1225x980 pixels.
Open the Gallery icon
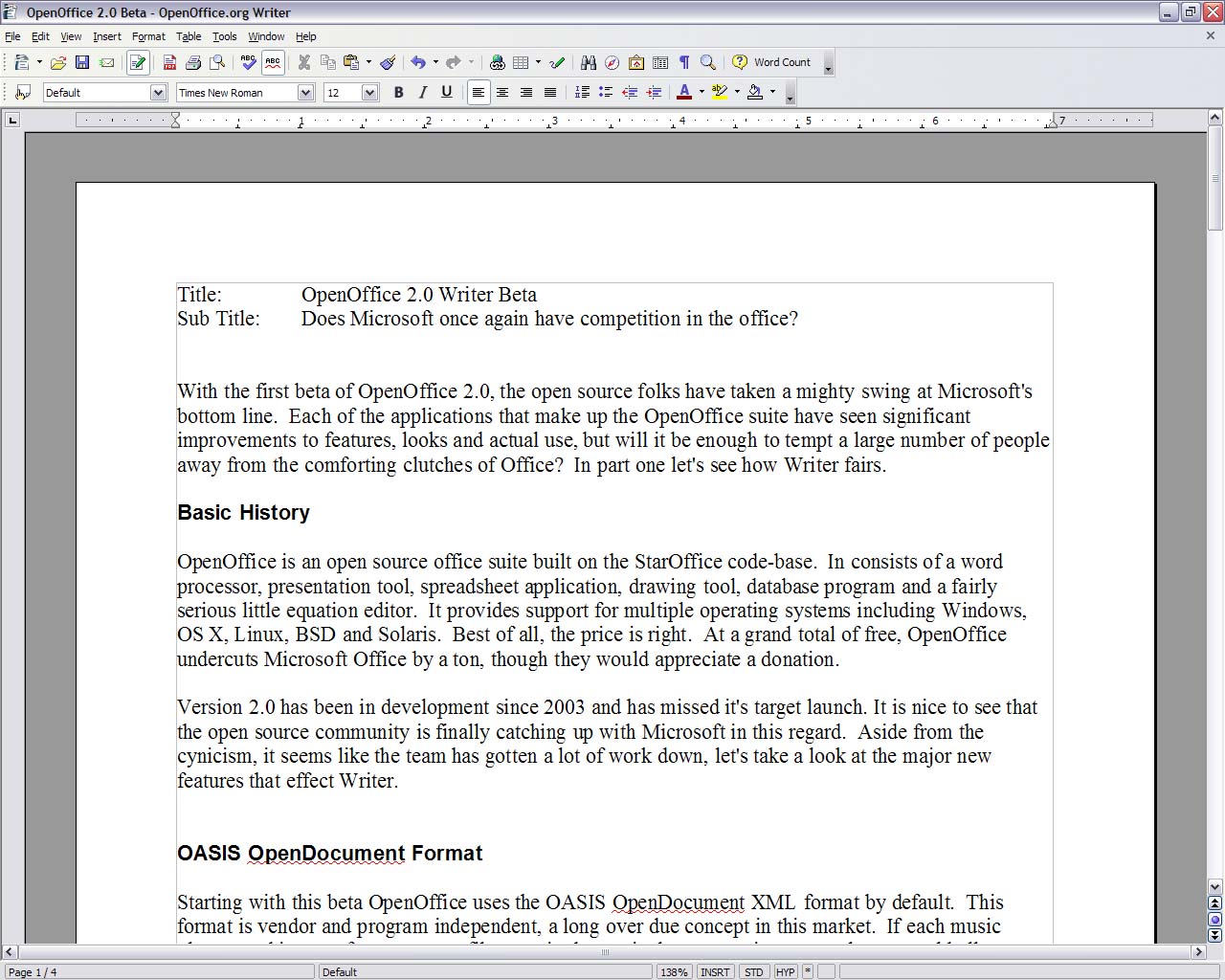[635, 62]
